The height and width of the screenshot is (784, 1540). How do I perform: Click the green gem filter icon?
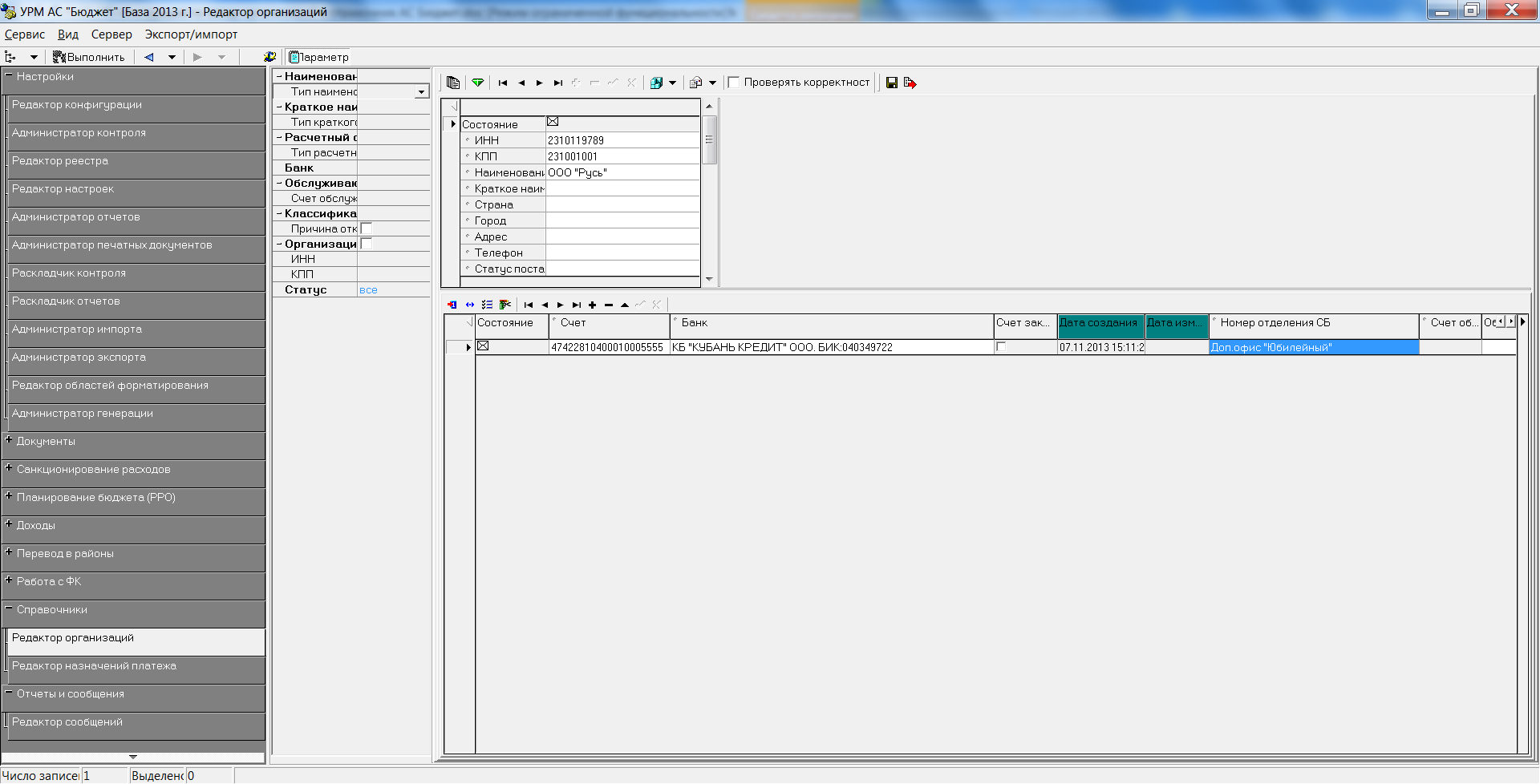(x=478, y=83)
